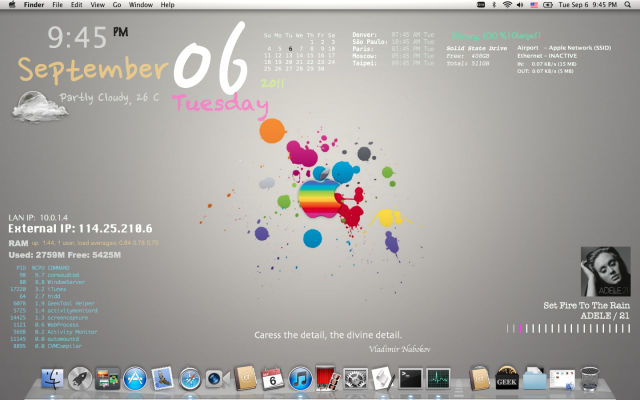The width and height of the screenshot is (640, 400).
Task: Click the pink 'Tuesday' day text
Action: [220, 105]
